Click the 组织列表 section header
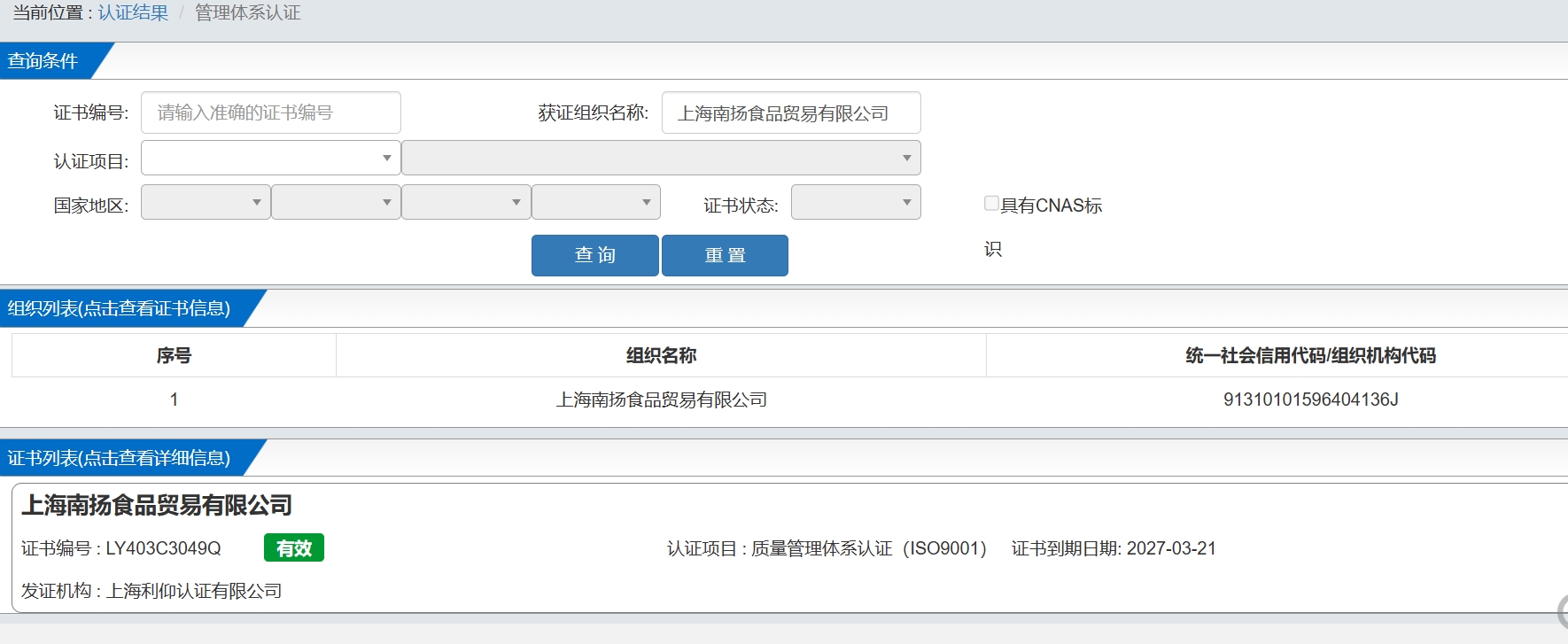Screen dimensions: 1568x644 point(119,308)
